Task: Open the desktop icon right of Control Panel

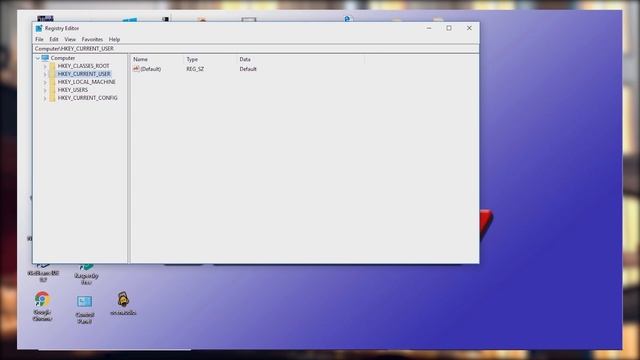Action: 123,304
